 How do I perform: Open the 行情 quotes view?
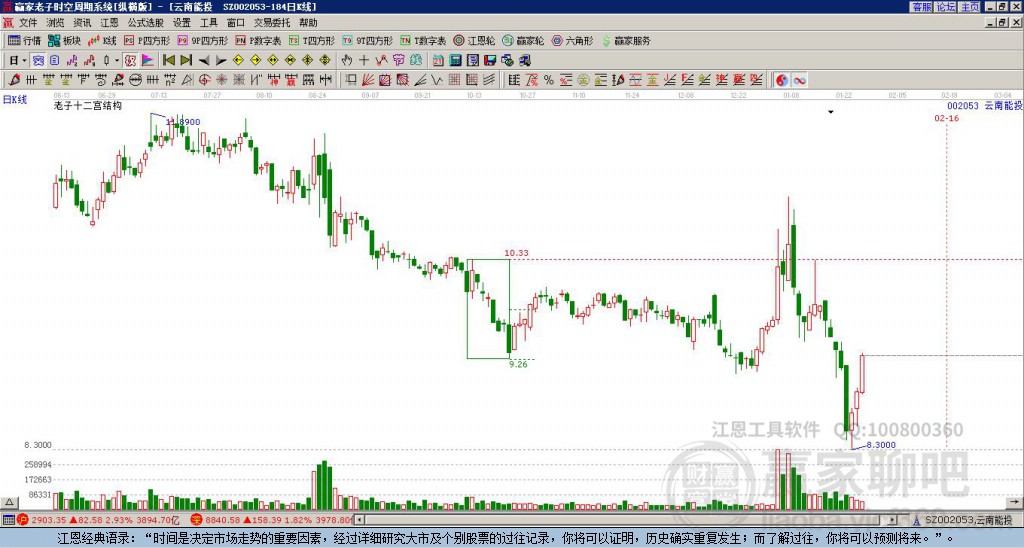pos(25,40)
